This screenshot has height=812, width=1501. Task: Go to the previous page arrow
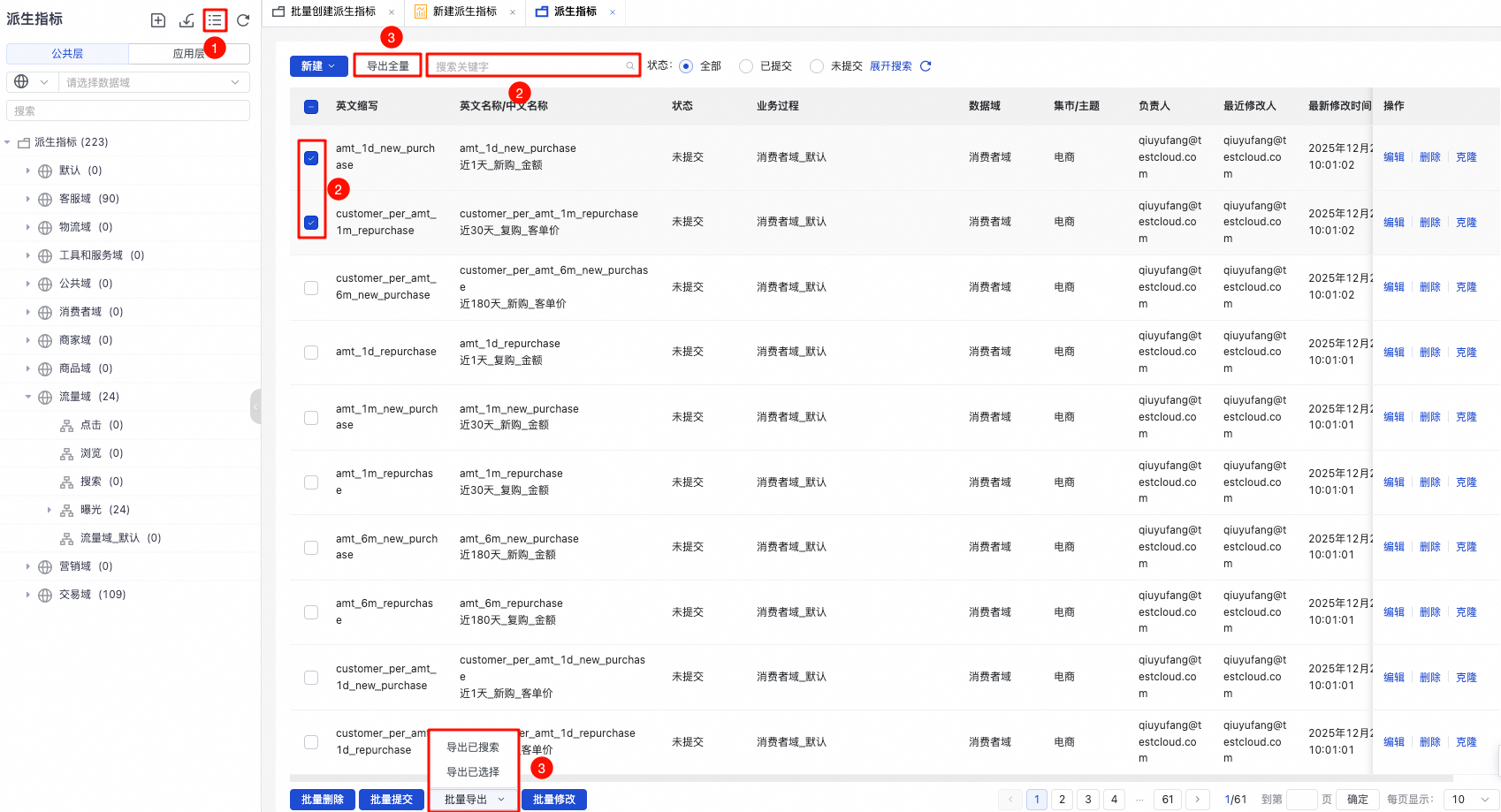pyautogui.click(x=1010, y=800)
